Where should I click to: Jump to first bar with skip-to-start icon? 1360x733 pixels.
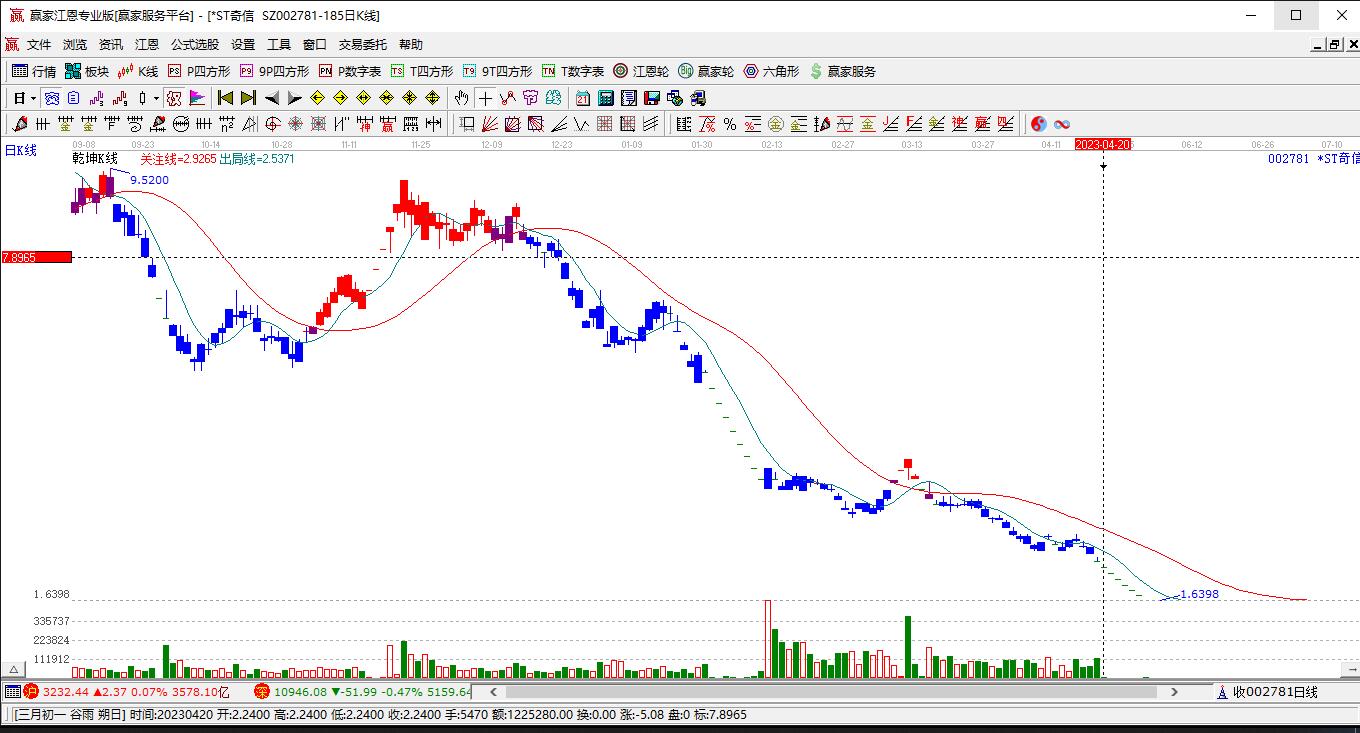225,98
